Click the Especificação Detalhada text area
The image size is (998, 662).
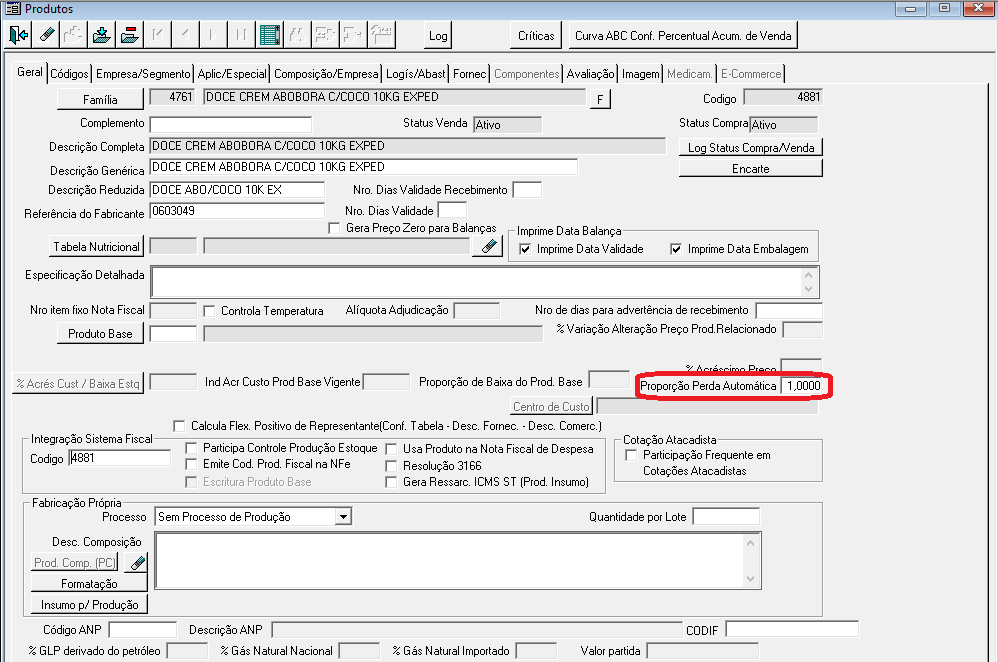[485, 282]
